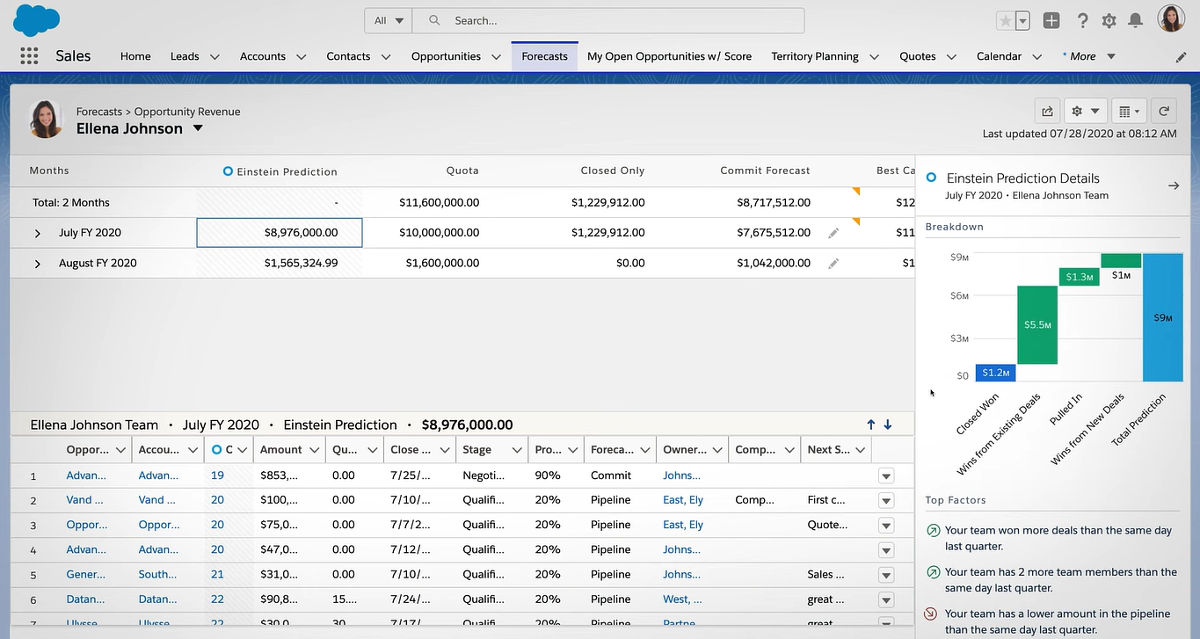
Task: Open row 5 actions dropdown
Action: click(885, 575)
